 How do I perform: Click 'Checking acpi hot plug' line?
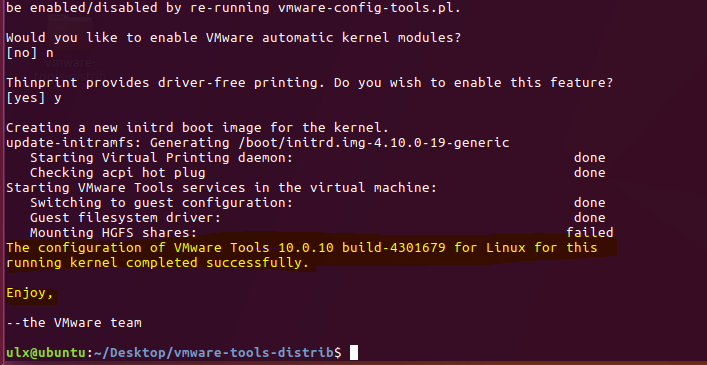118,173
